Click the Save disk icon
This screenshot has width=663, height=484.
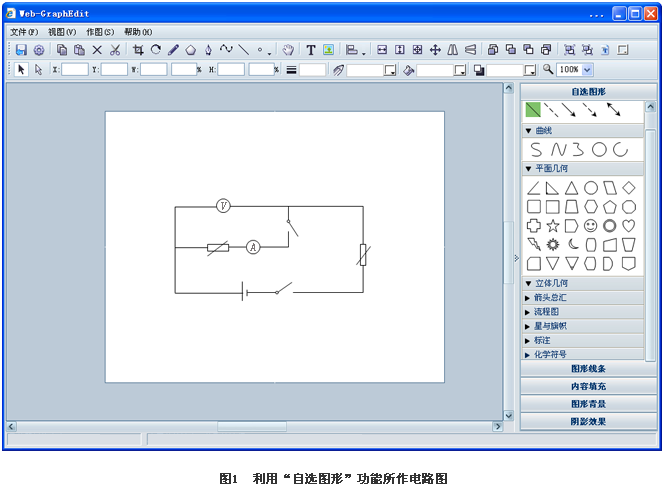(21, 50)
